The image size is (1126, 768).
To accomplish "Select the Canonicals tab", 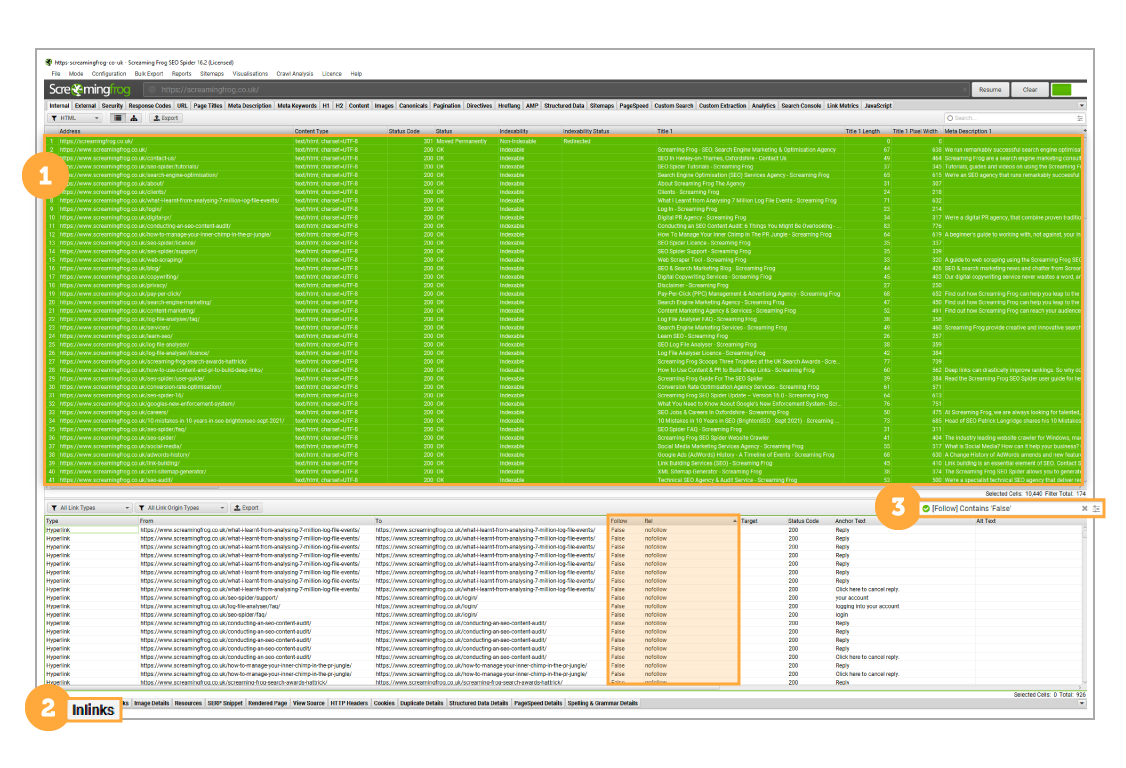I will pos(414,106).
